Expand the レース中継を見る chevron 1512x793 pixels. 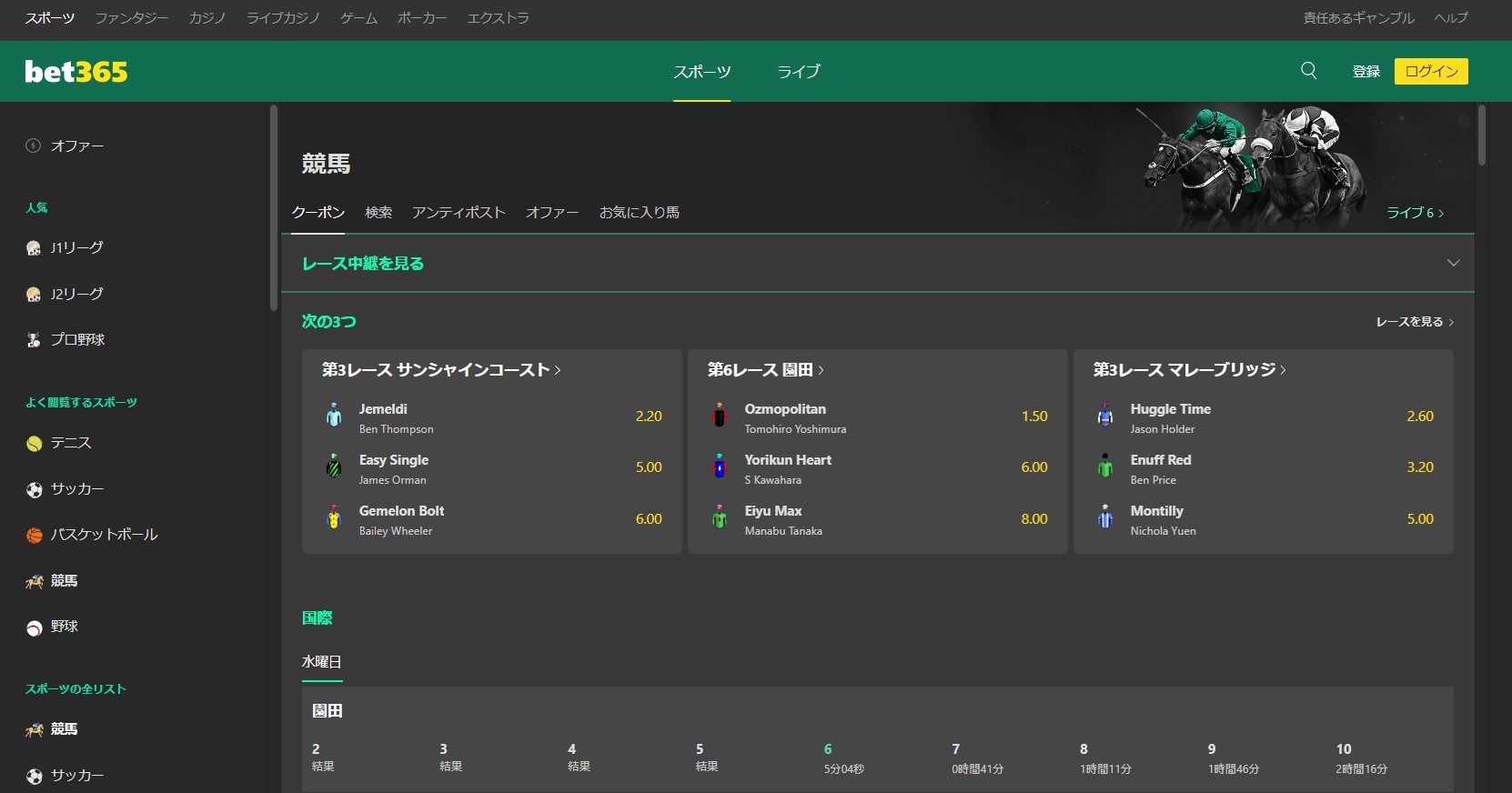[1453, 263]
